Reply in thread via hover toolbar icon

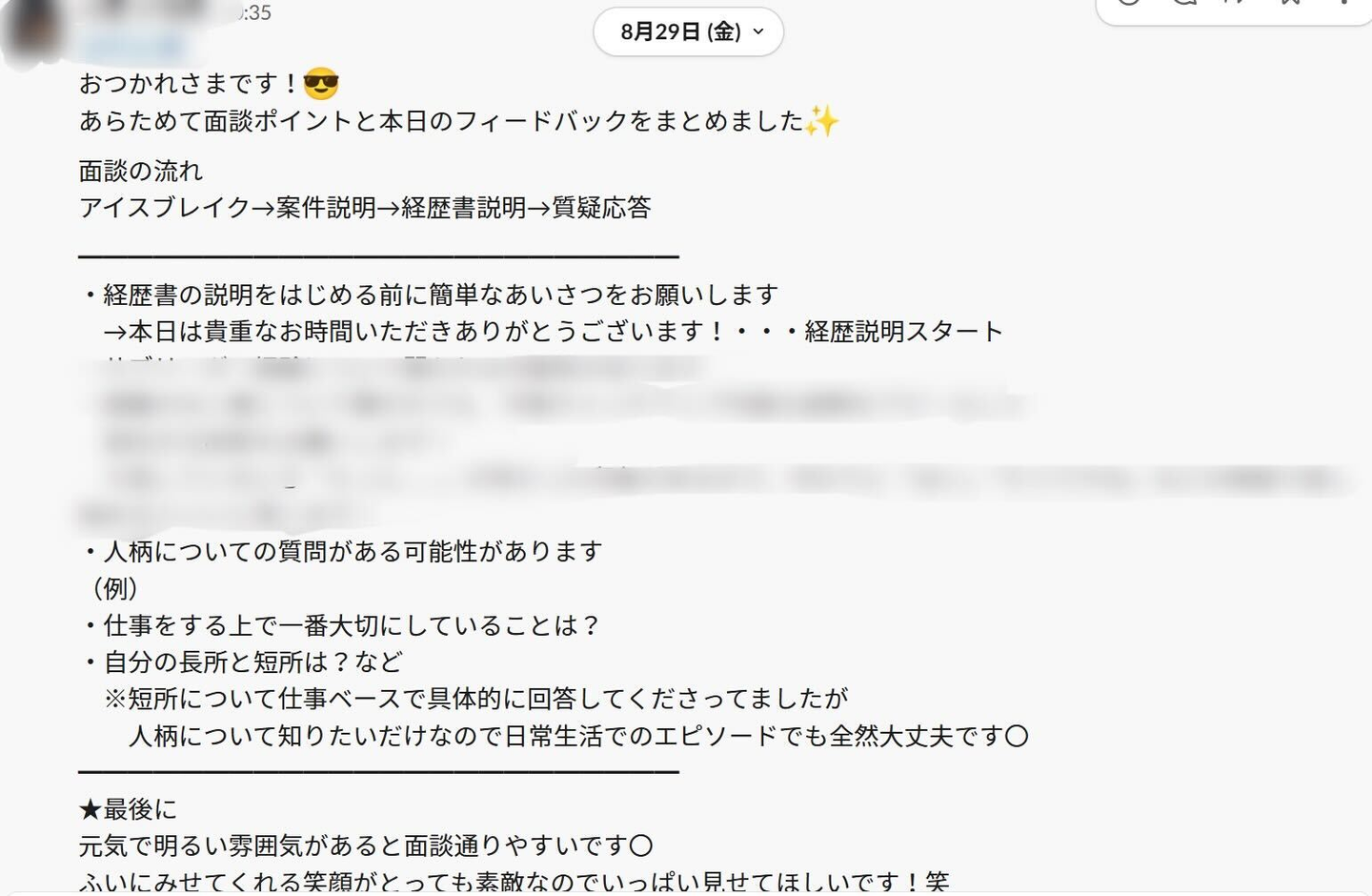(1184, 2)
